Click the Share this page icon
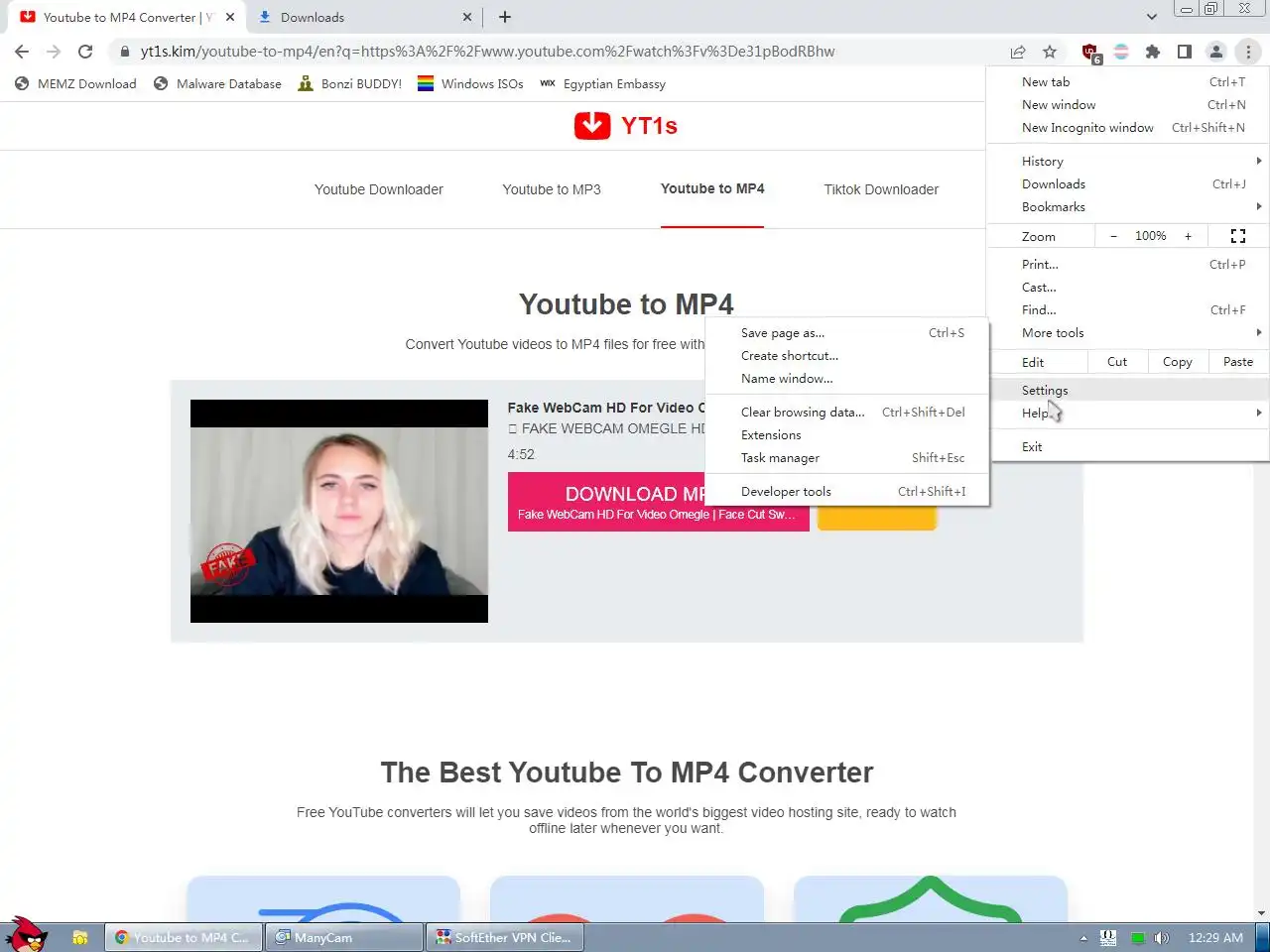This screenshot has width=1270, height=952. [x=1018, y=52]
